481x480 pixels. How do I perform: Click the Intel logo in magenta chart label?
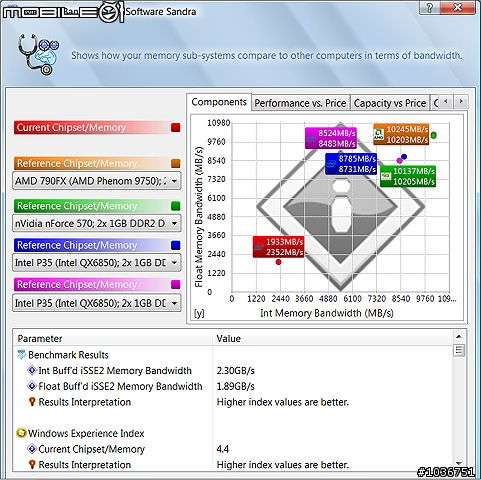(311, 138)
